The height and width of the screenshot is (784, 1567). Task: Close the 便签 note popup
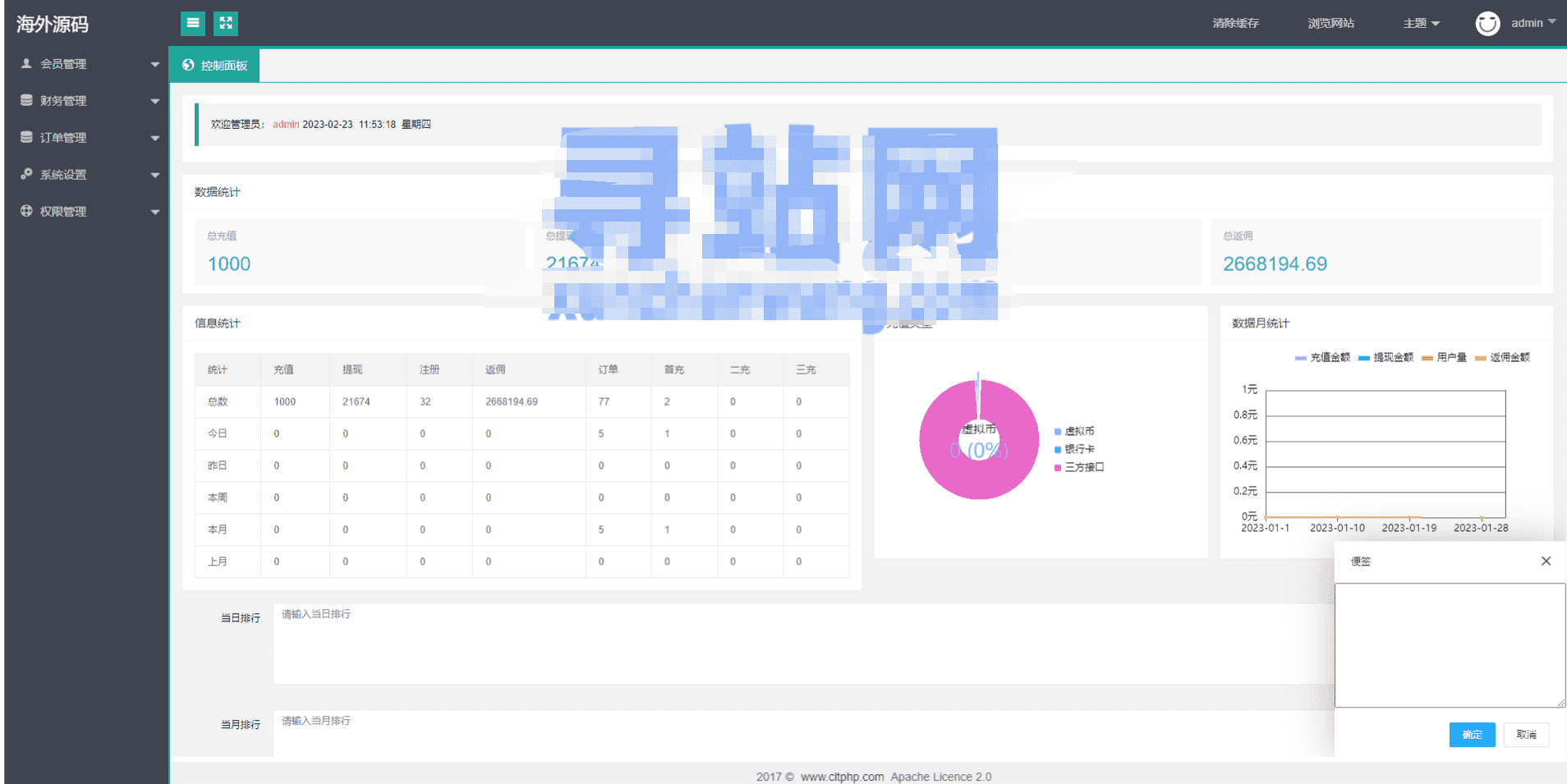point(1546,561)
